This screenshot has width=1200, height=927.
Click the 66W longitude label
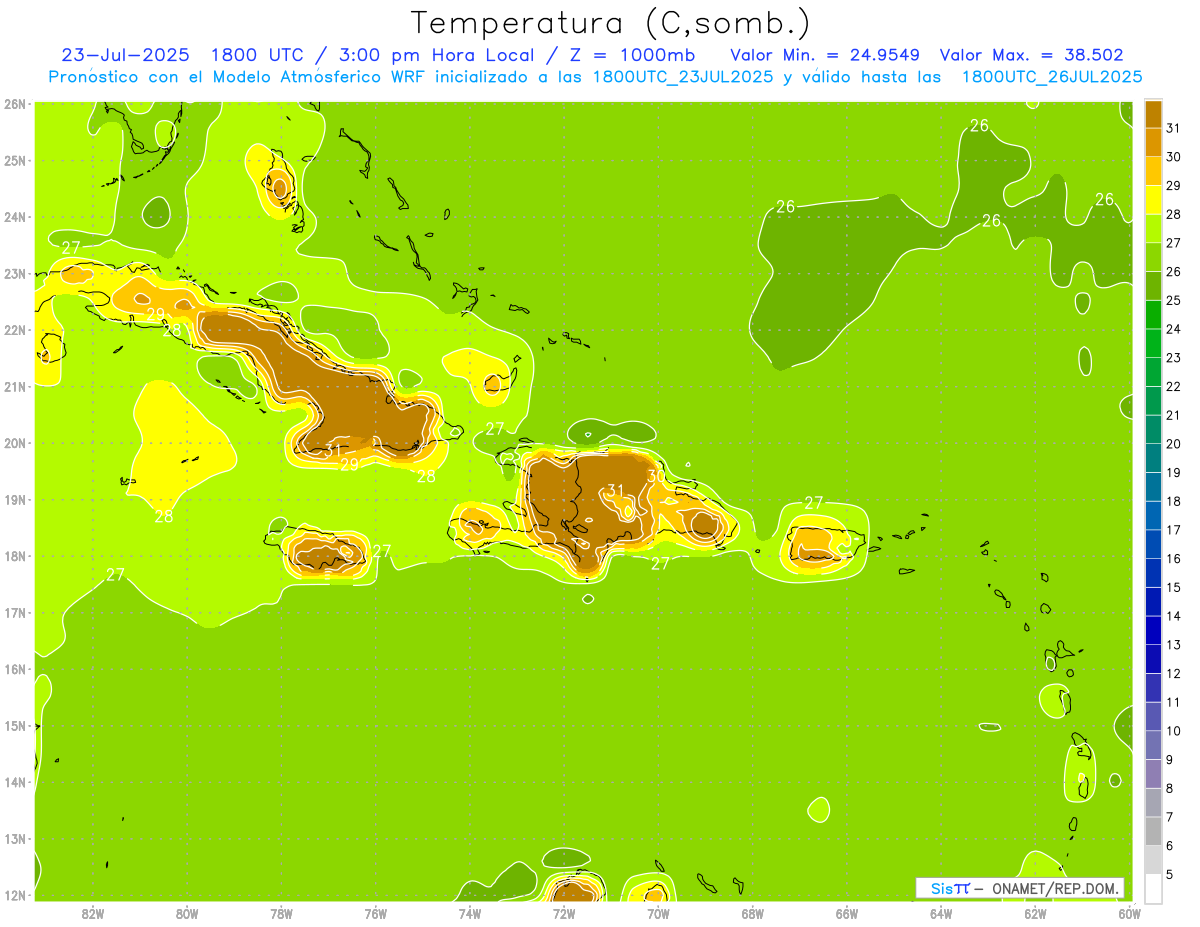(847, 913)
